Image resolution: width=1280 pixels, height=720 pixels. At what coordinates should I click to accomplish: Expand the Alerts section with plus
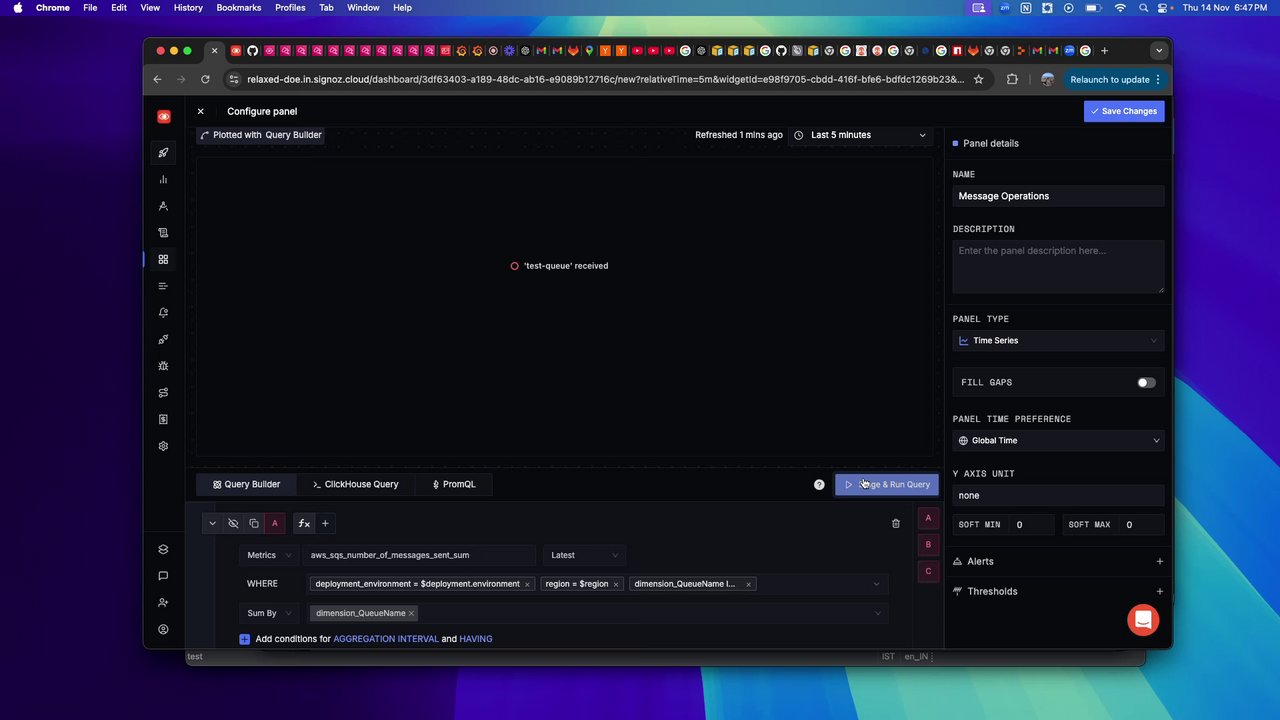click(x=1159, y=561)
